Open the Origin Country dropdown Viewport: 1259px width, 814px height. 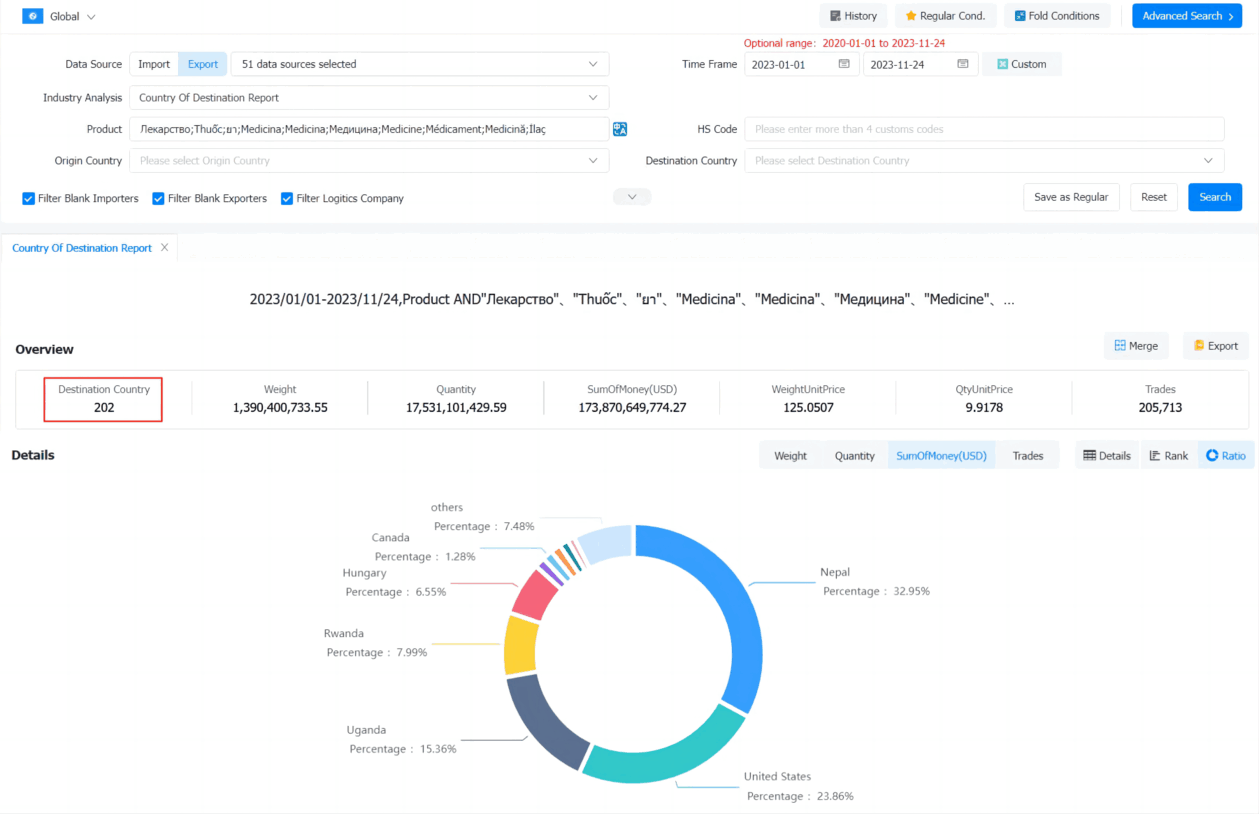[369, 160]
